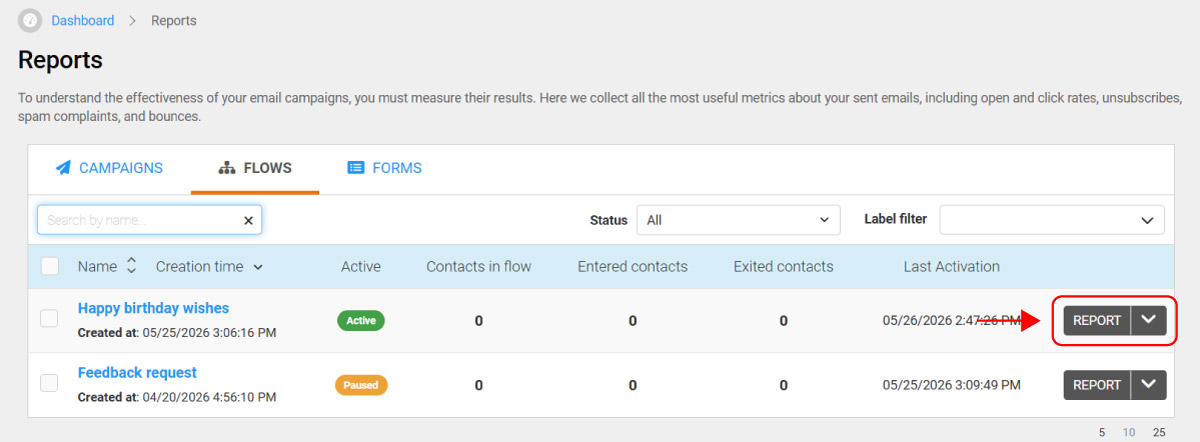Clear the search field with X icon
1200x442 pixels.
[249, 220]
